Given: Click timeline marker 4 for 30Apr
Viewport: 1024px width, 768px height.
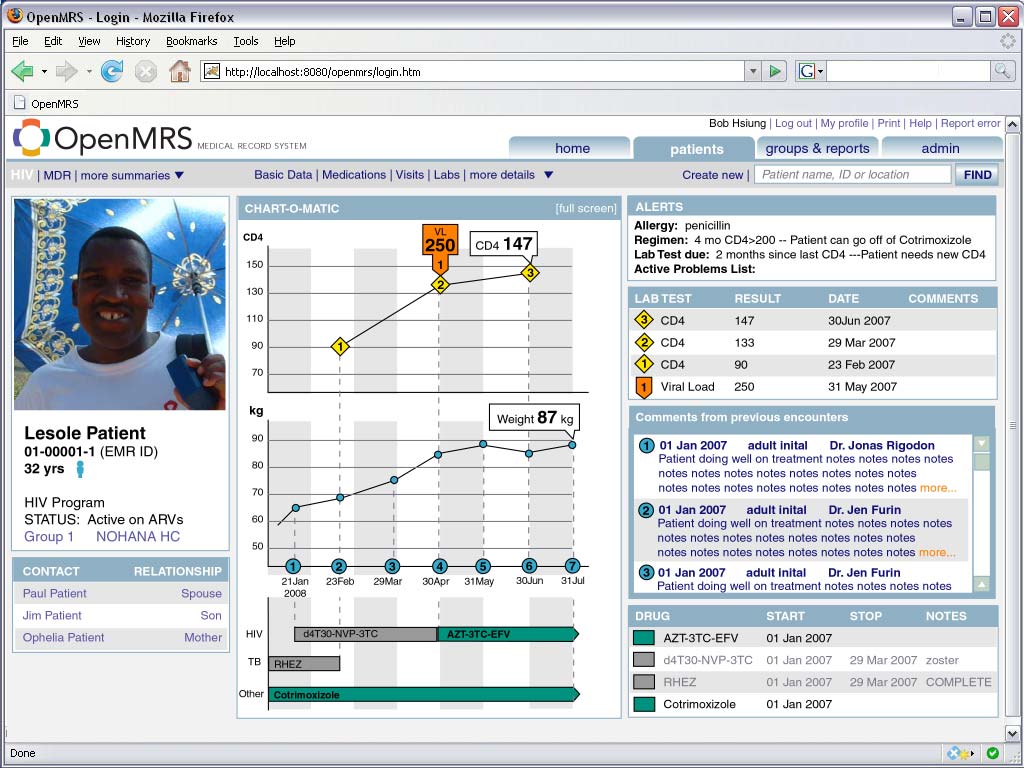Looking at the screenshot, I should coord(439,566).
